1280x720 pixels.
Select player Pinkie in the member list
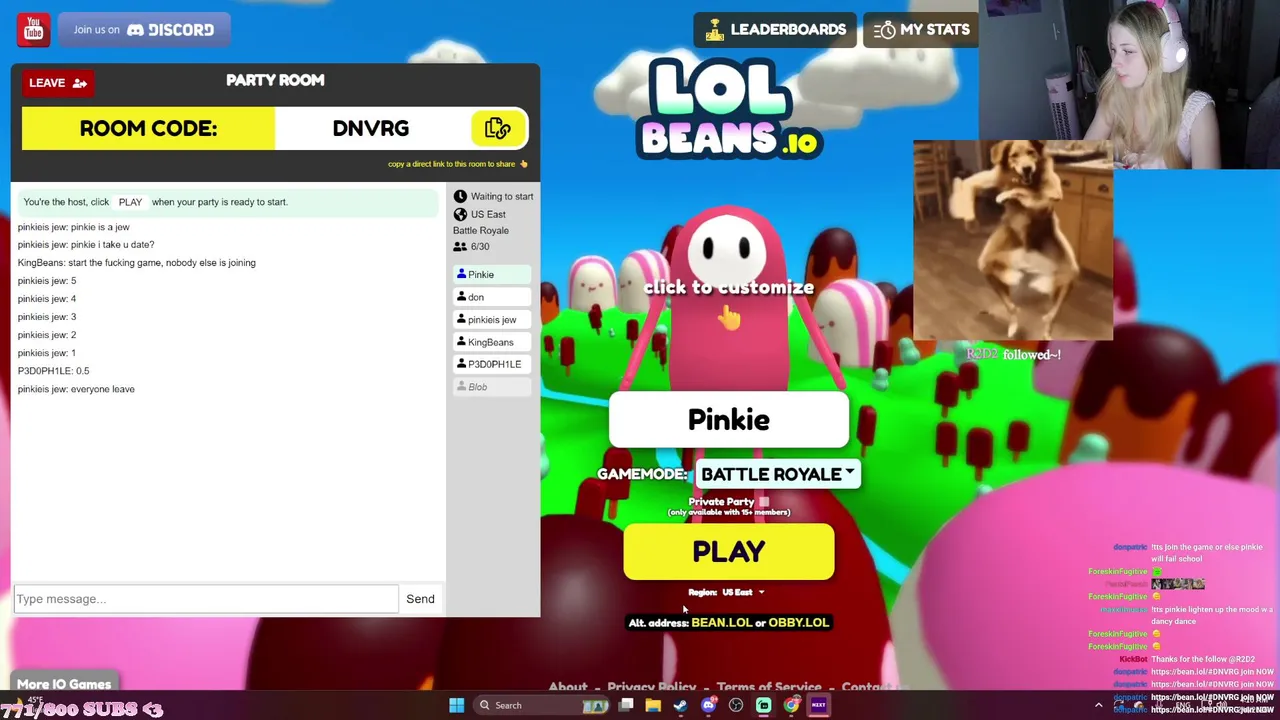(491, 274)
